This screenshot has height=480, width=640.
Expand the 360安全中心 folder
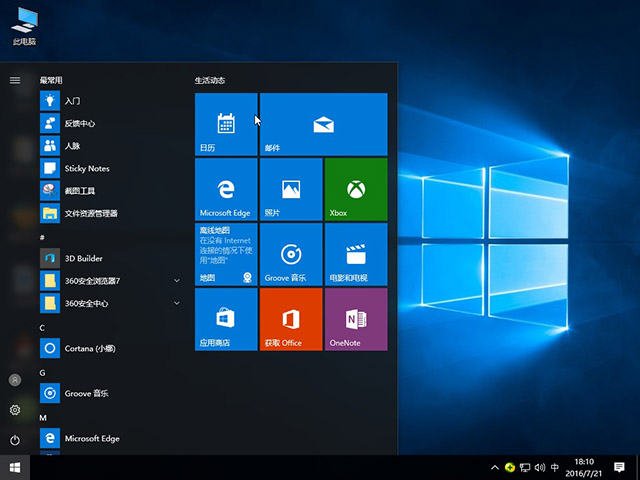click(177, 303)
